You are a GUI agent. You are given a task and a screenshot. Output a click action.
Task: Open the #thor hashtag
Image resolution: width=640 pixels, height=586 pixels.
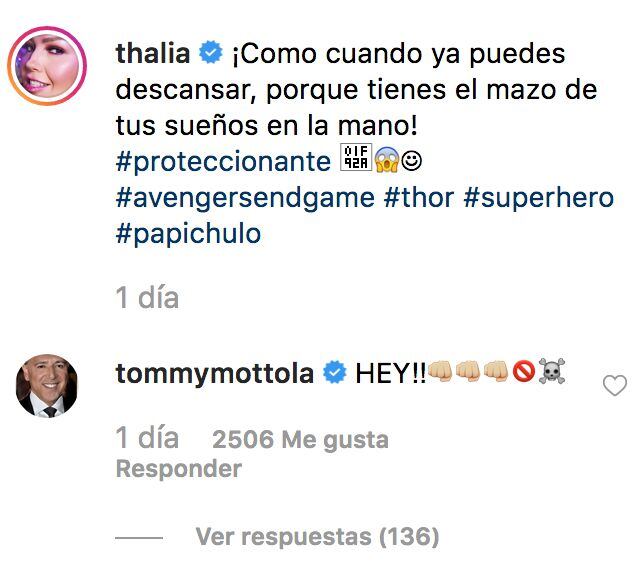[x=418, y=197]
